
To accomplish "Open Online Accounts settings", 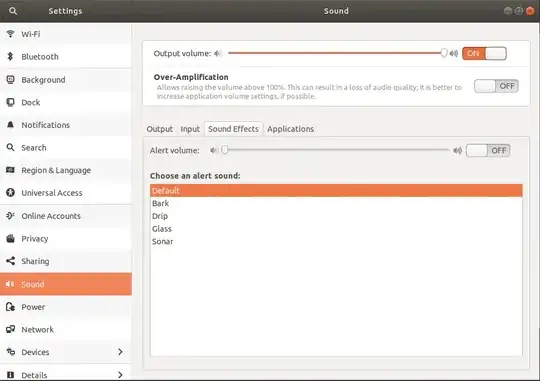I will click(66, 216).
